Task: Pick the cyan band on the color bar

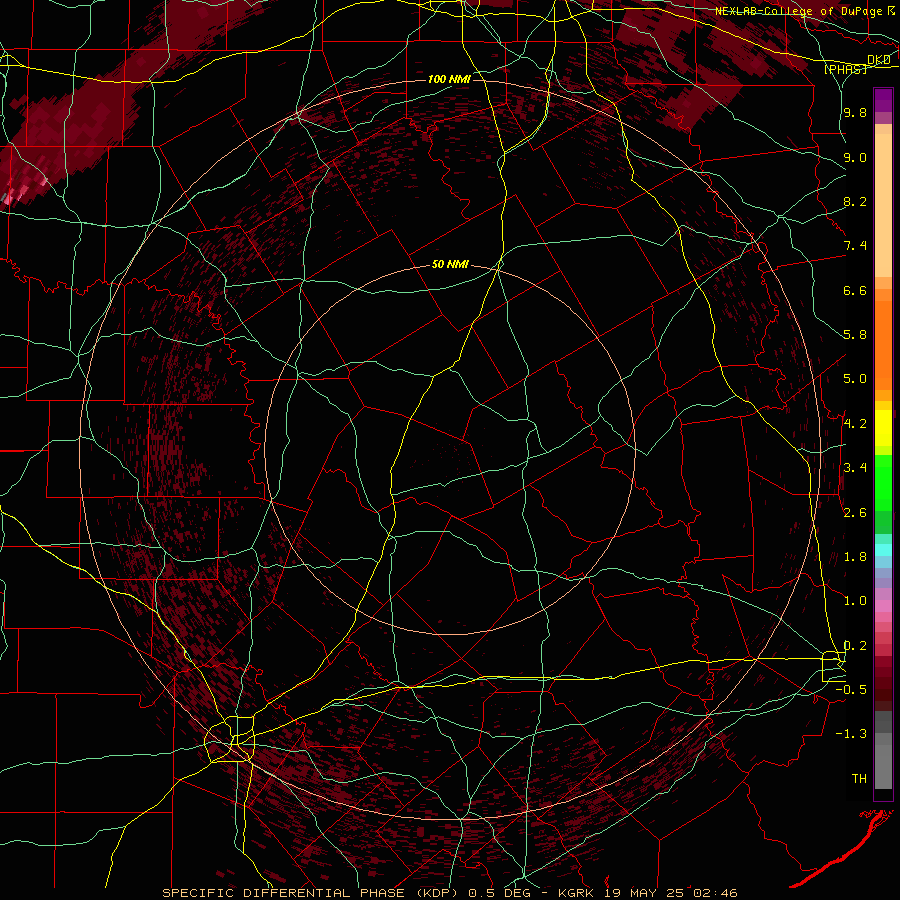Action: tap(883, 550)
